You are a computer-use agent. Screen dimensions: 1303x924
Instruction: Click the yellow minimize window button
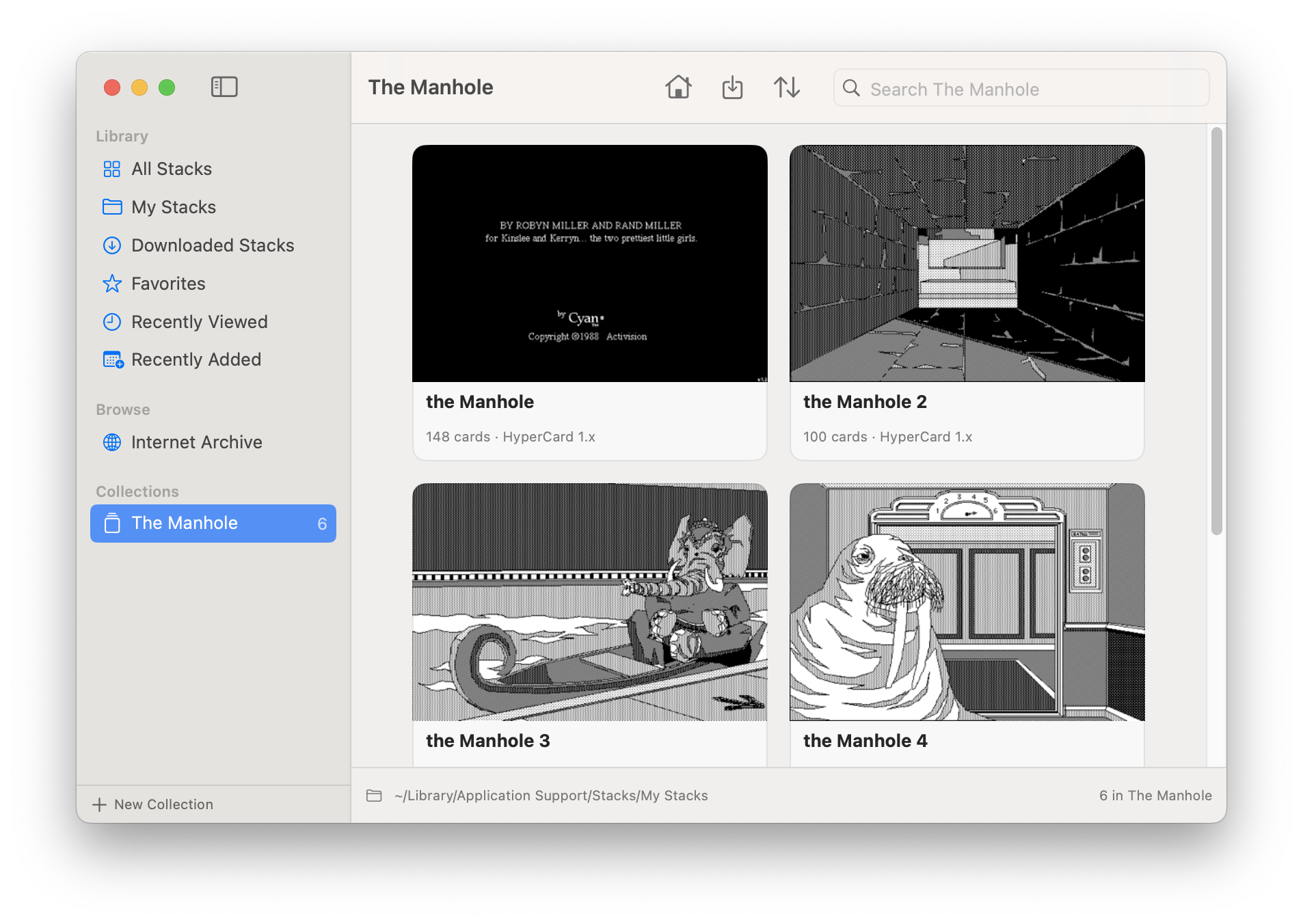click(x=139, y=87)
